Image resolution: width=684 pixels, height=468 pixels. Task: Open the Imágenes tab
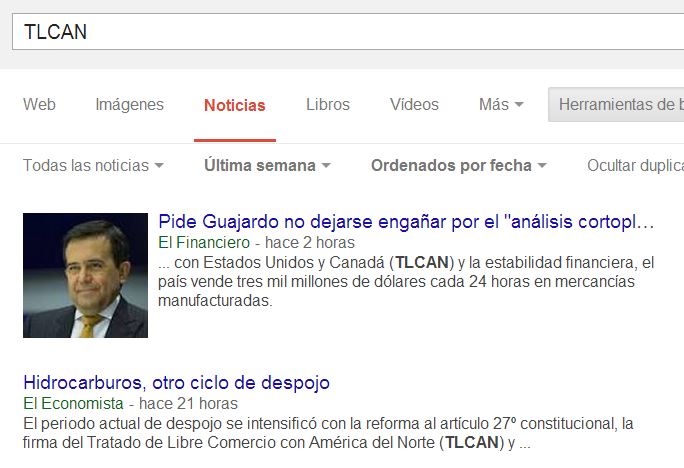130,105
